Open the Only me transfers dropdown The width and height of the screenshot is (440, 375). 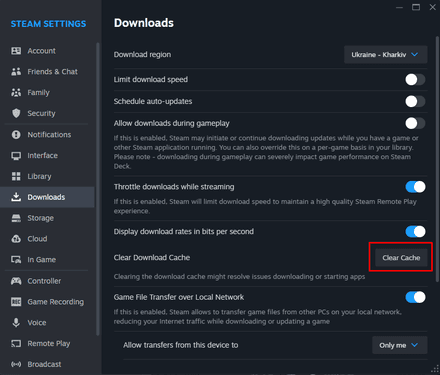[400, 345]
